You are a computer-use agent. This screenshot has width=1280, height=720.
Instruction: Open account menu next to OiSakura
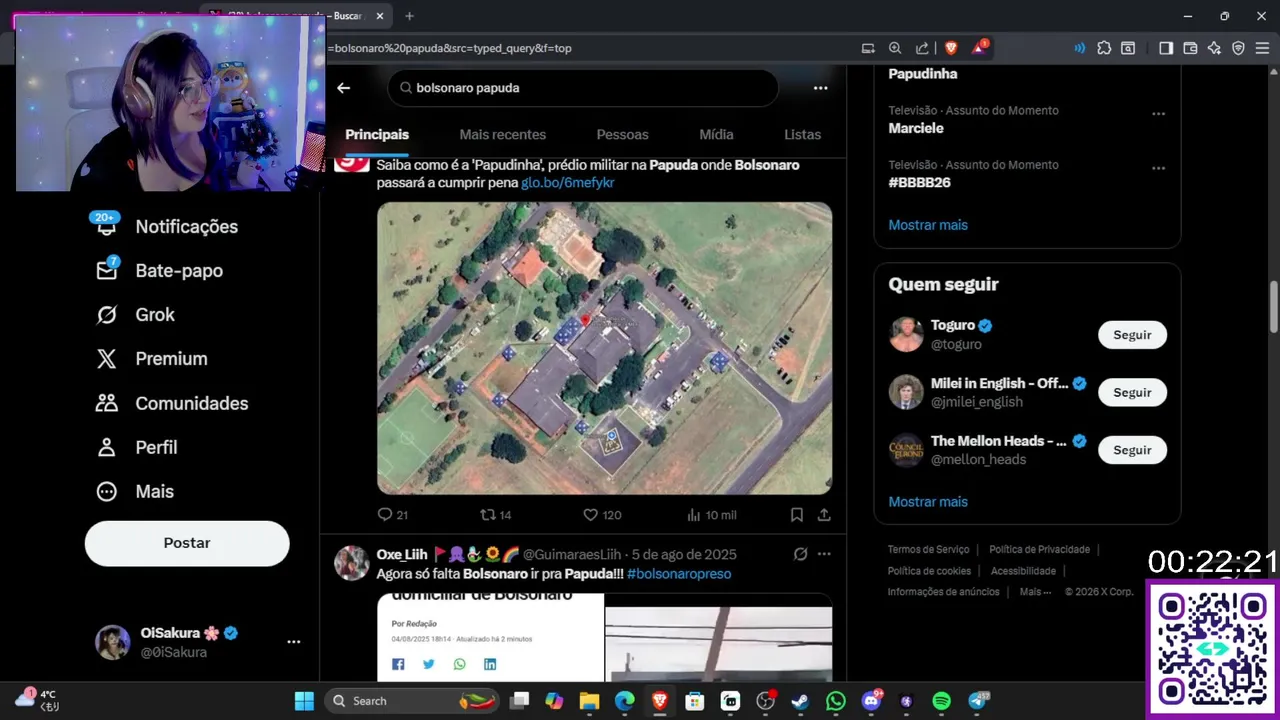coord(294,642)
